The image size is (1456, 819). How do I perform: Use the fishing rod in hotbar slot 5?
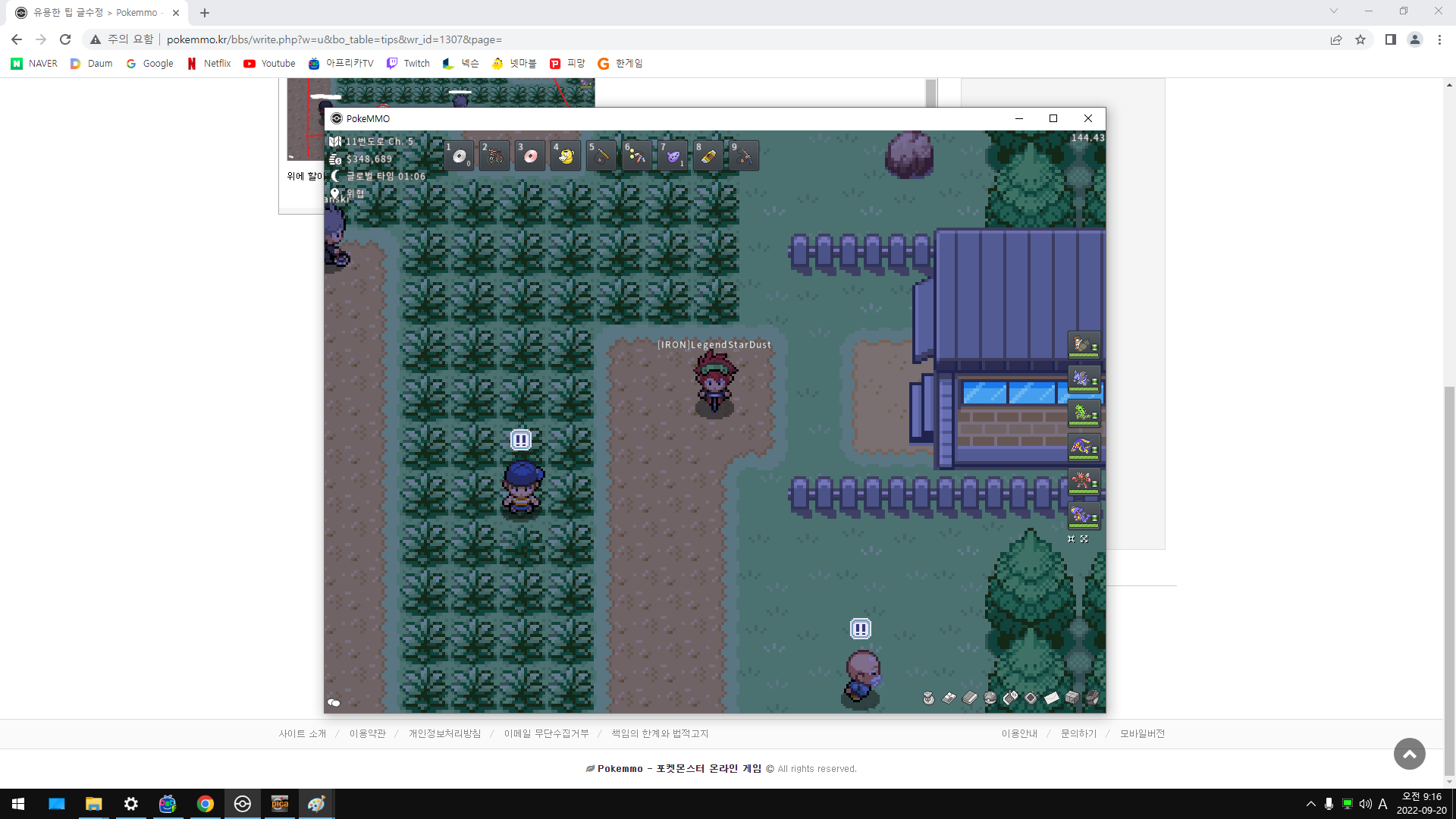(601, 156)
